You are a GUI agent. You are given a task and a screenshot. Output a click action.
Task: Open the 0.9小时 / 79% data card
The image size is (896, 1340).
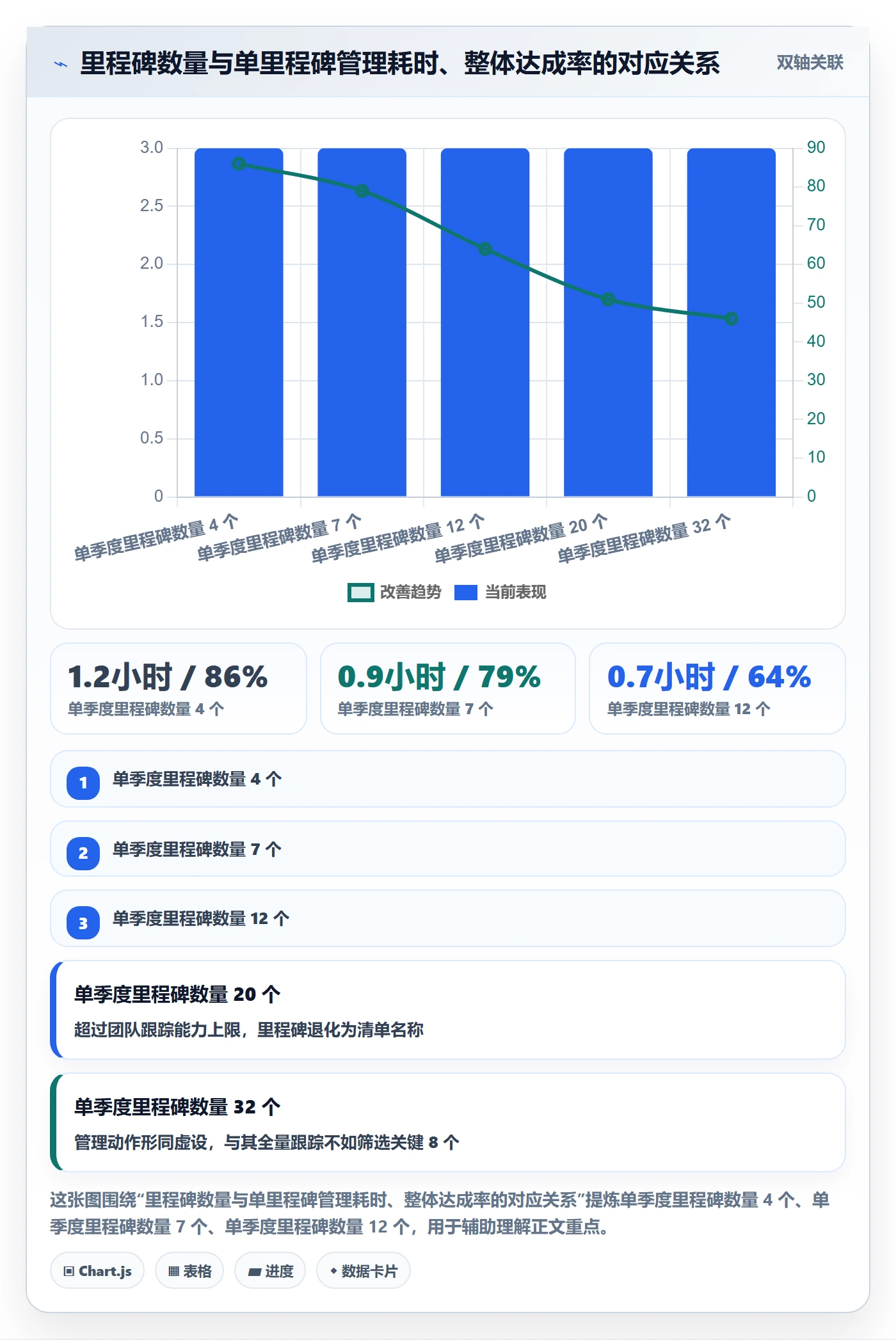(448, 689)
